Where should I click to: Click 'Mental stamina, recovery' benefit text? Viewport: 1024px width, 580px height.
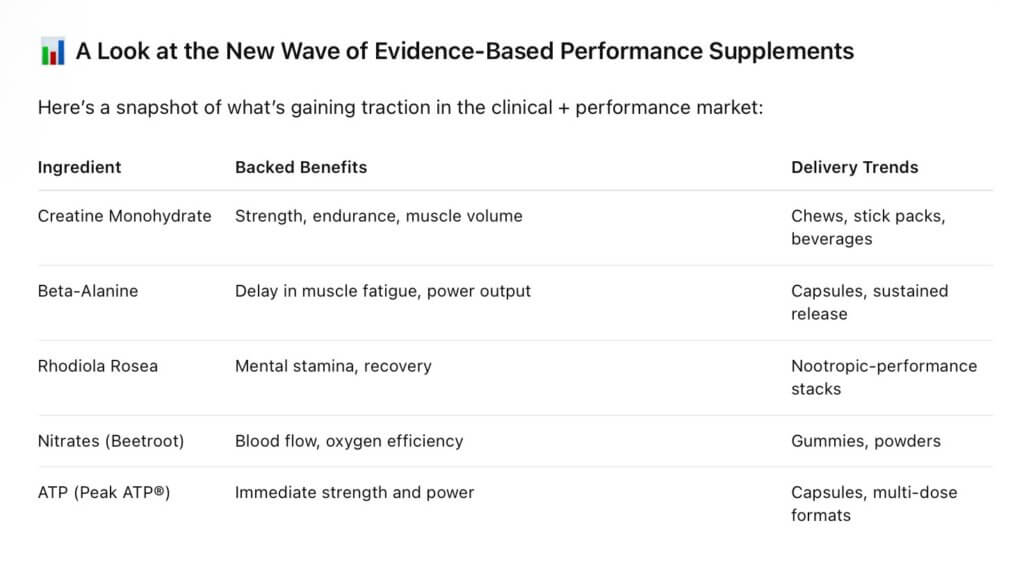(x=333, y=366)
